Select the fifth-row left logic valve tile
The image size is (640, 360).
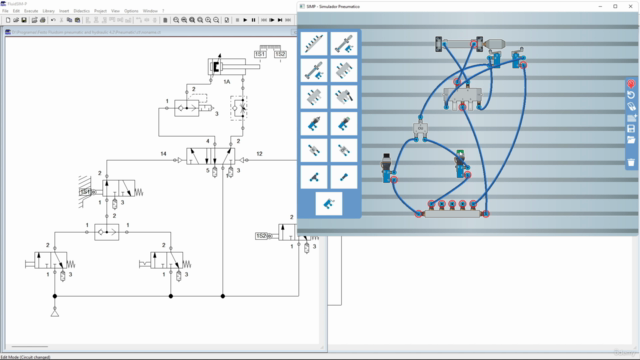[314, 151]
